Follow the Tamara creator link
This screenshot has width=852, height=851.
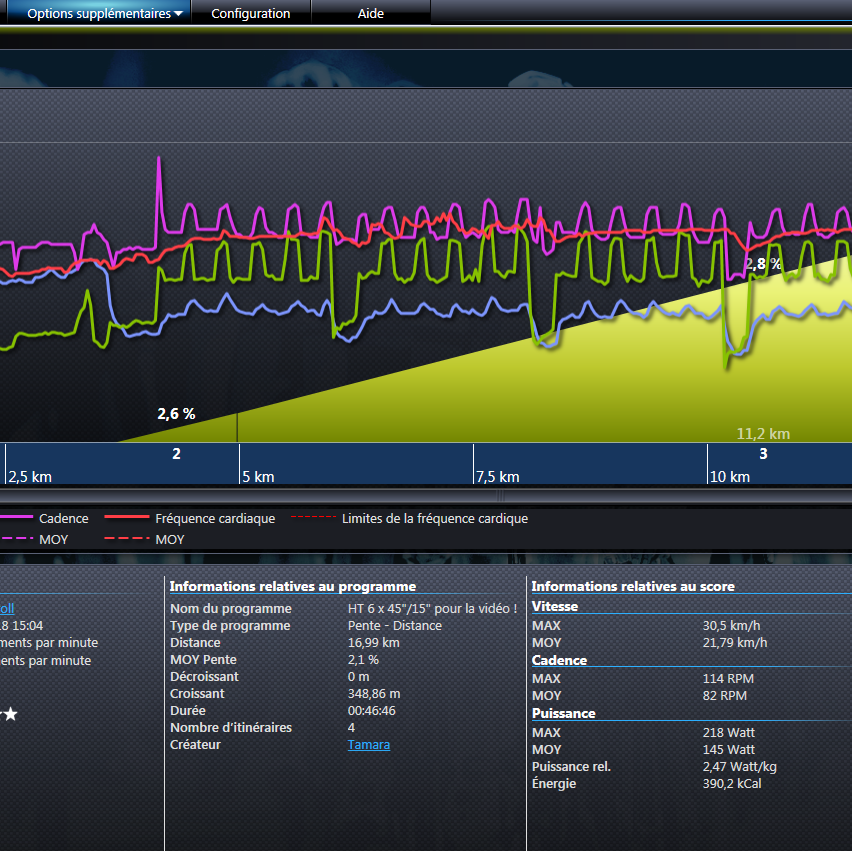pyautogui.click(x=368, y=745)
